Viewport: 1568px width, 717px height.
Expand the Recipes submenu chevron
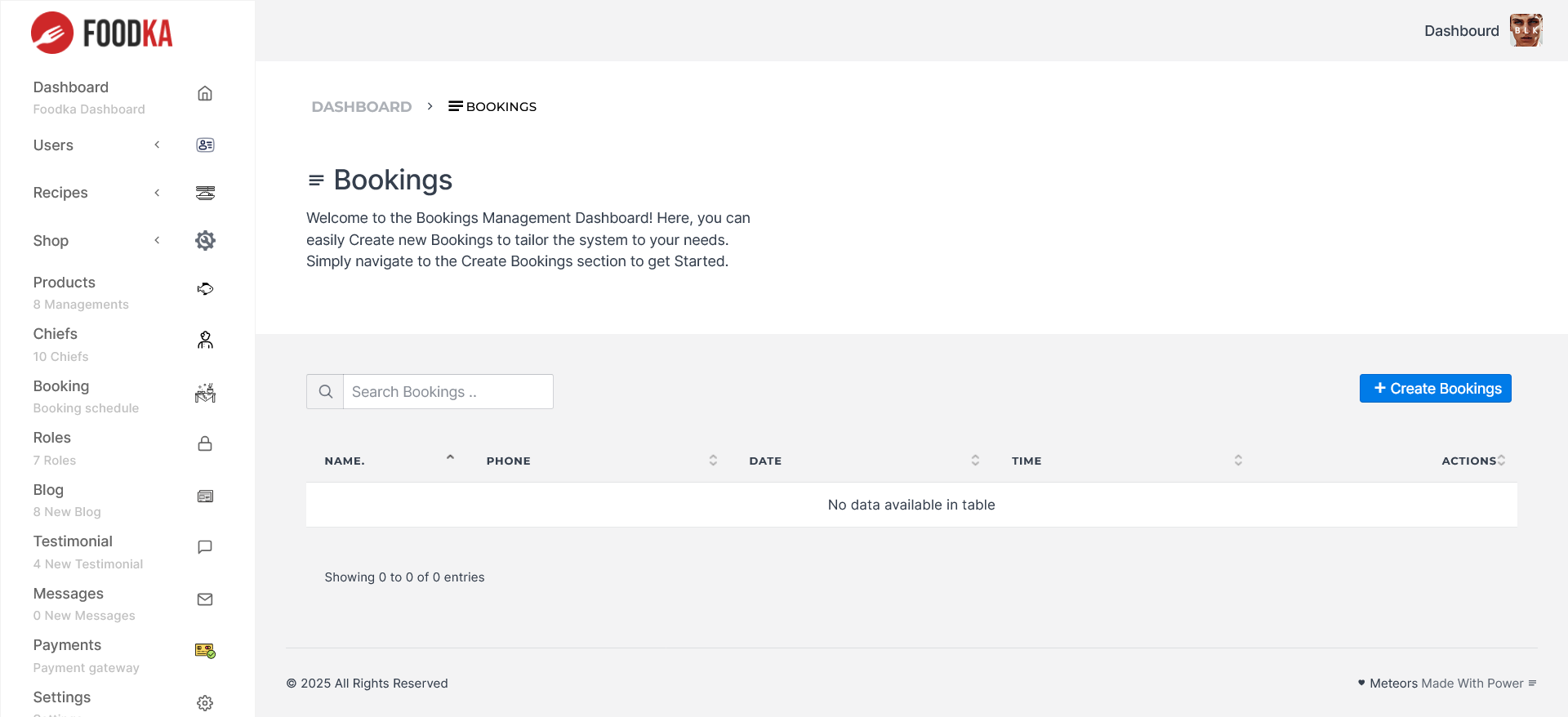point(157,193)
